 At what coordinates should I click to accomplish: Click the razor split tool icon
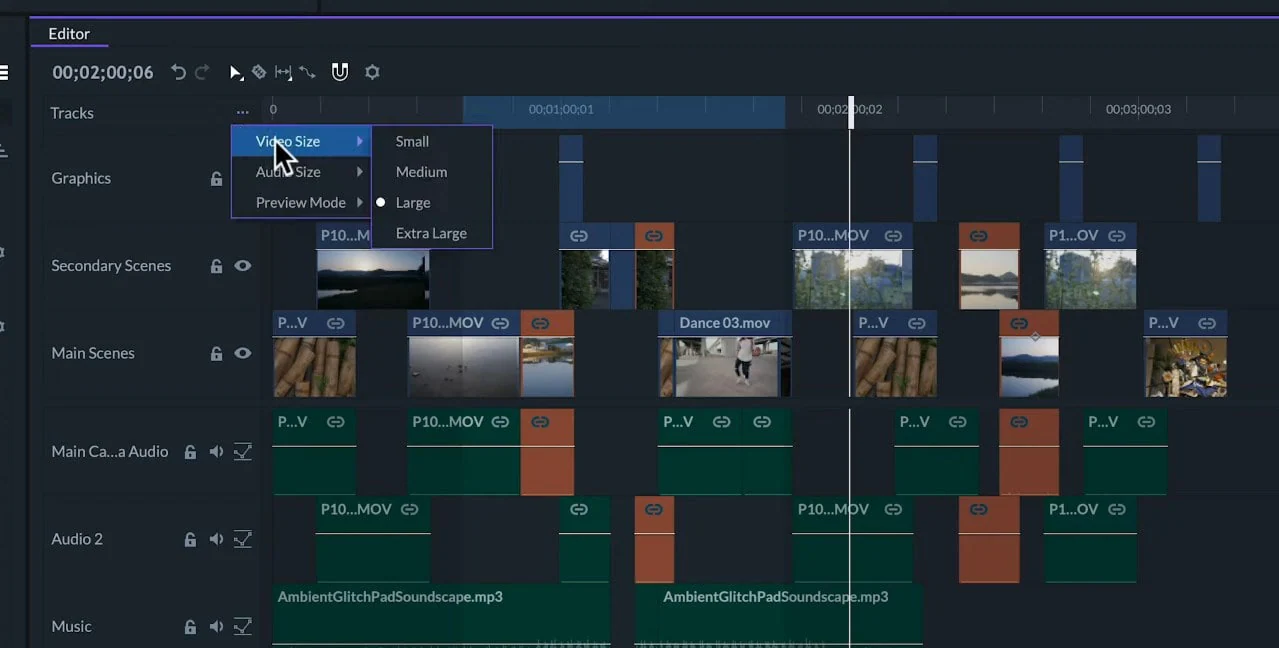coord(259,72)
